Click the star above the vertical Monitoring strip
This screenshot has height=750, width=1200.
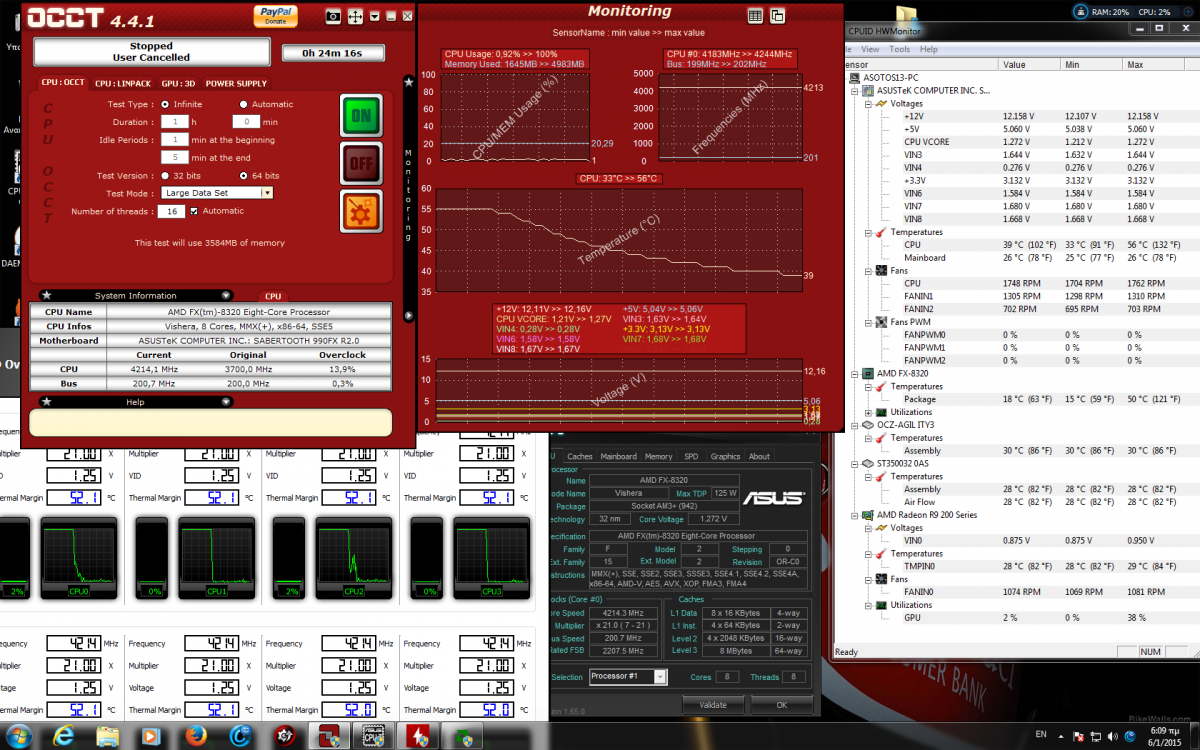coord(408,82)
